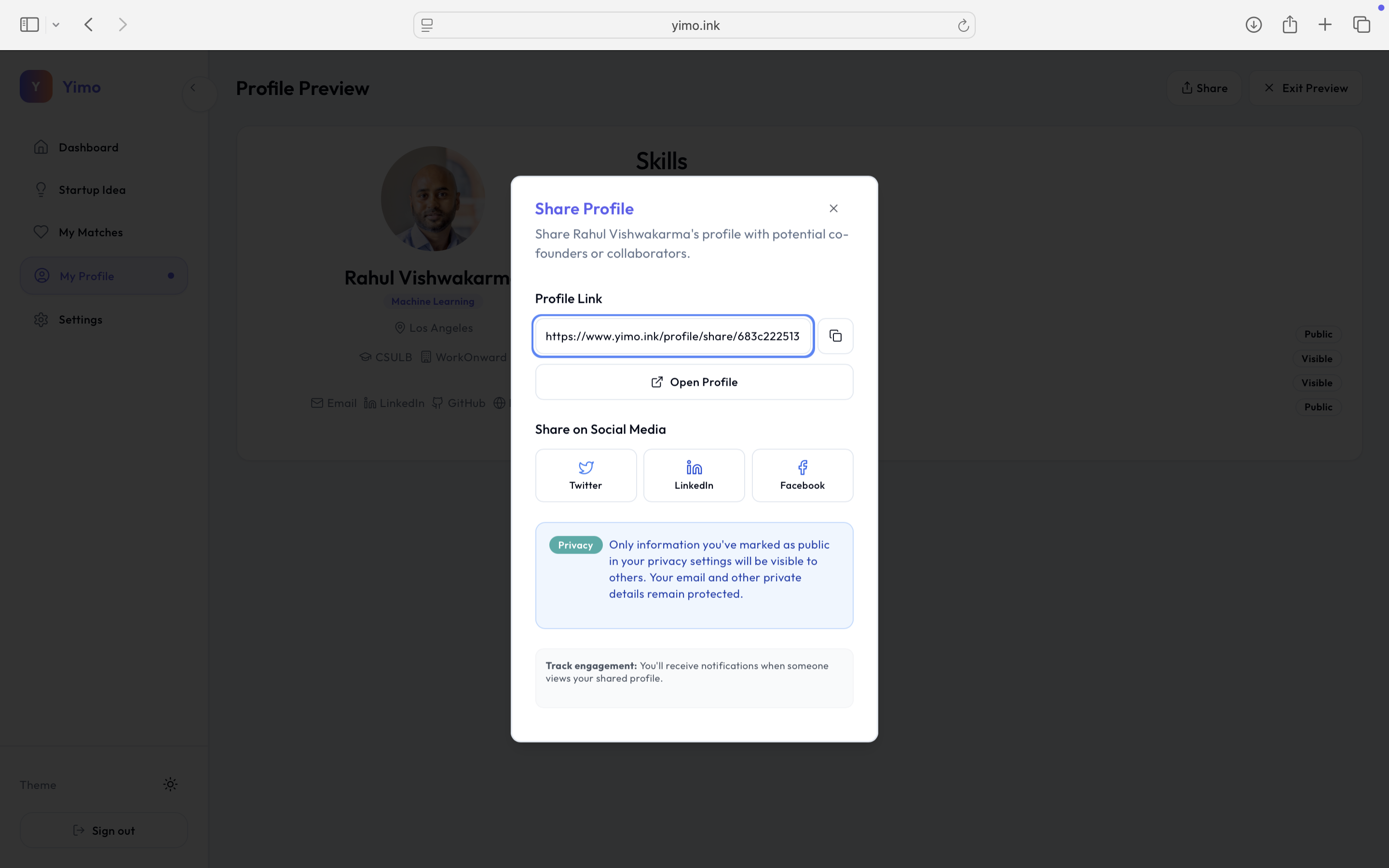The image size is (1389, 868).
Task: Click the first Public badge
Action: pos(1318,334)
